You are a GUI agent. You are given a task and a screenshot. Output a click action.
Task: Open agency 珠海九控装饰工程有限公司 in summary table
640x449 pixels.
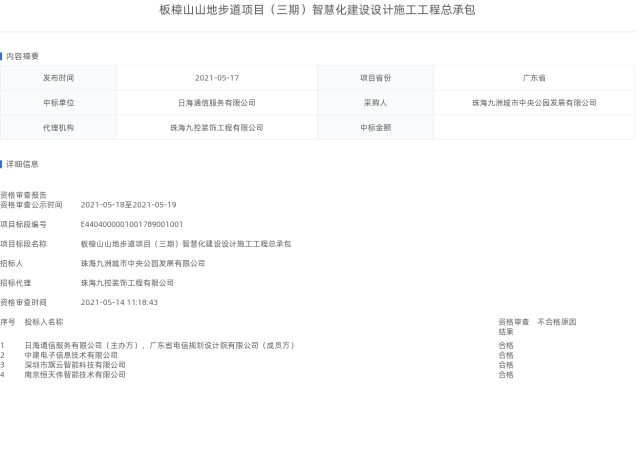216,128
